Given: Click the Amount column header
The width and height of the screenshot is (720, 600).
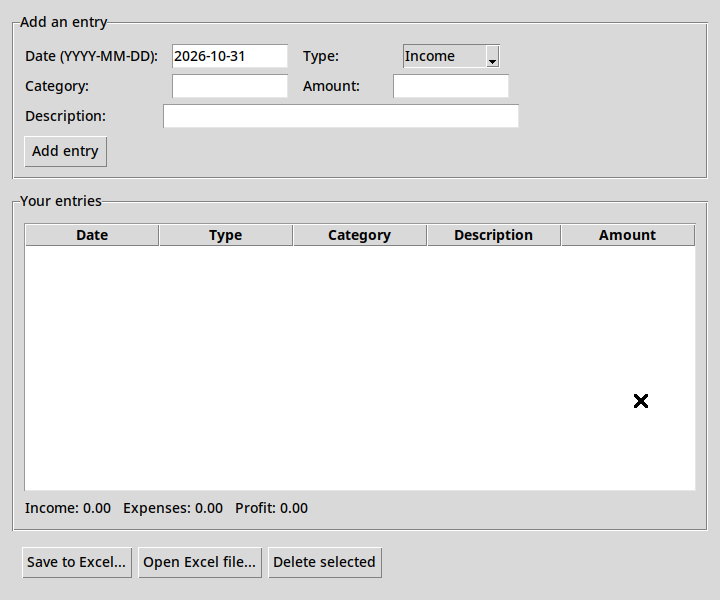Looking at the screenshot, I should tap(628, 235).
